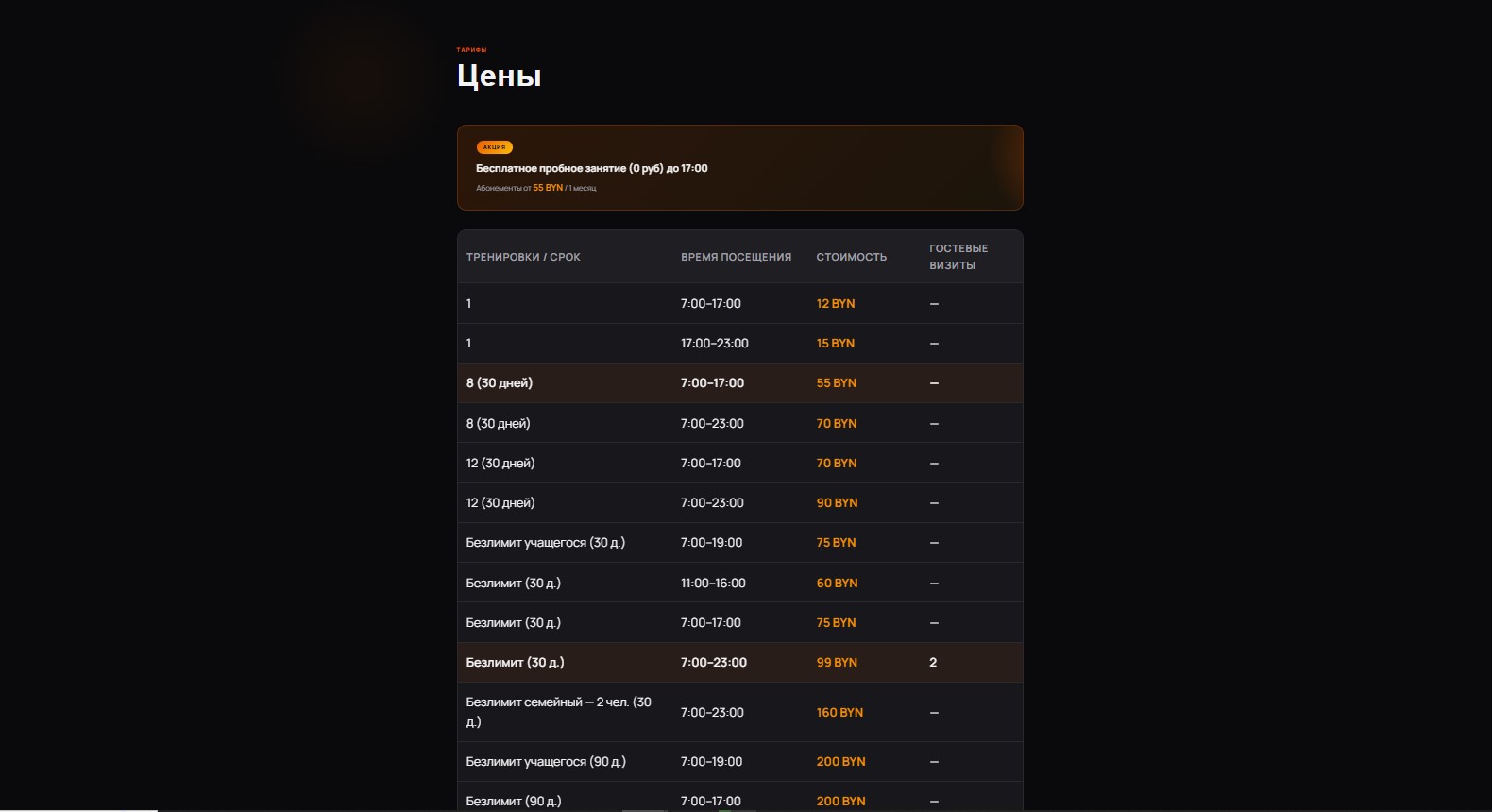Click the highlighted 8 (30 дней) 55 BYN row

point(740,383)
